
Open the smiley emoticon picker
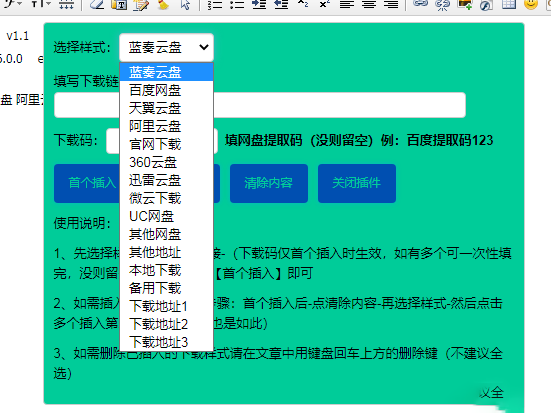tap(531, 4)
